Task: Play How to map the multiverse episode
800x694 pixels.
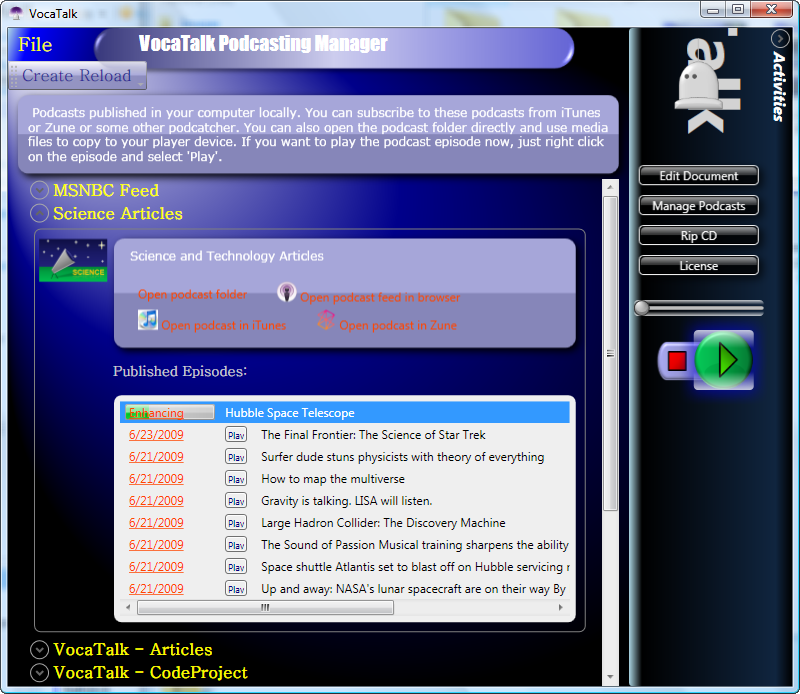Action: [x=236, y=479]
